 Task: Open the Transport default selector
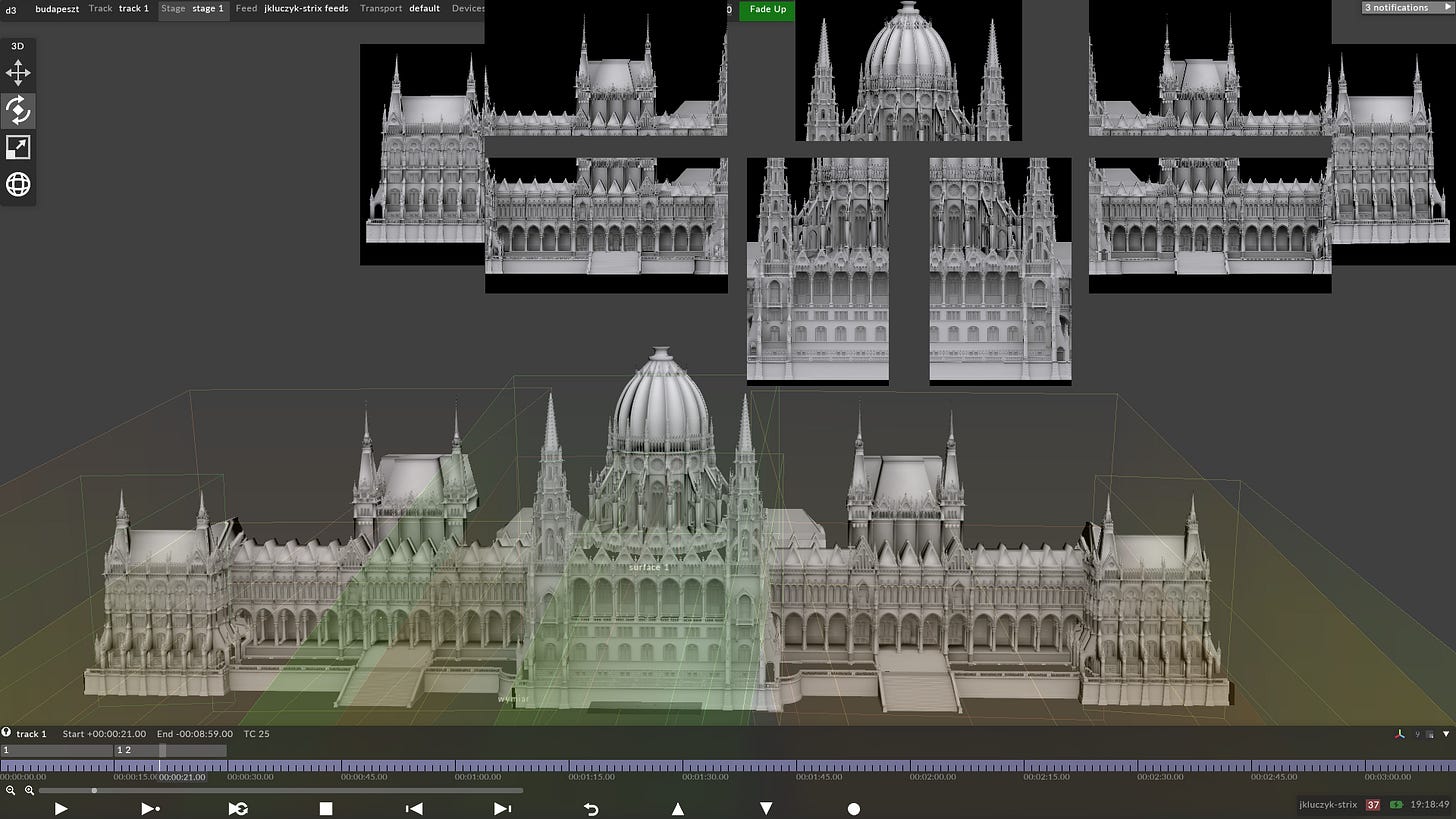(x=424, y=8)
